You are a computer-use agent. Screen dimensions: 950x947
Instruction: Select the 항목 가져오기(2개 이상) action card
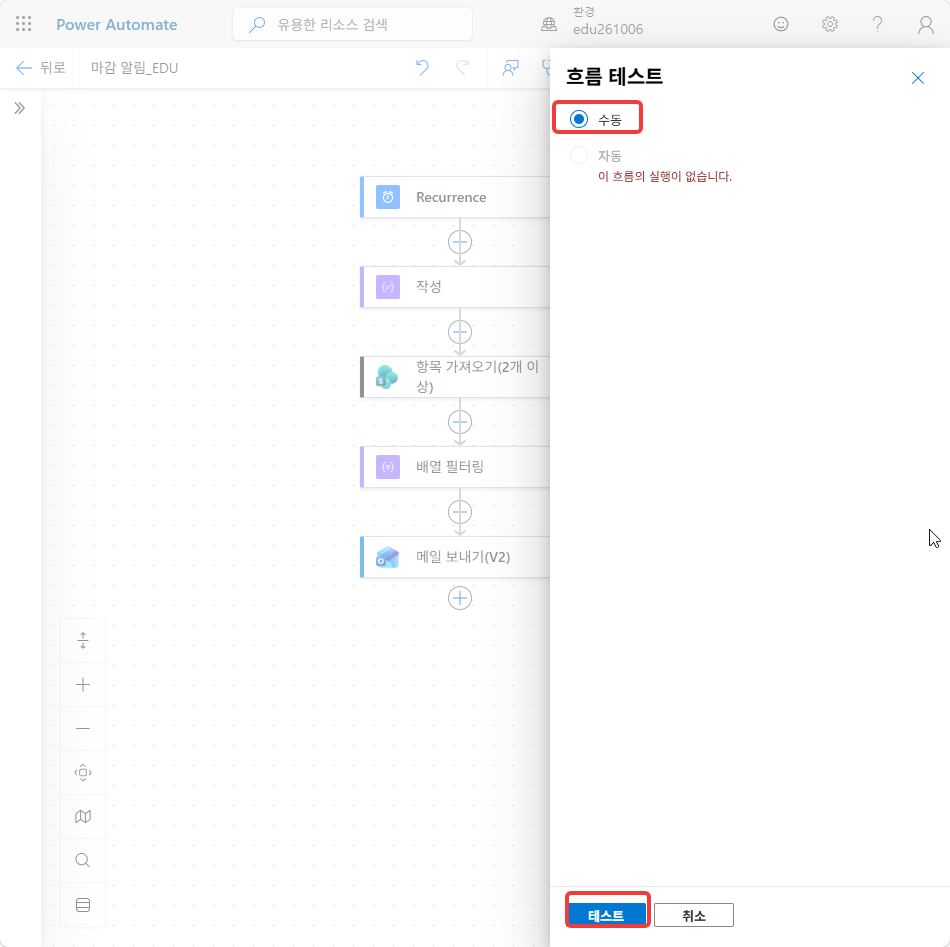click(x=455, y=377)
